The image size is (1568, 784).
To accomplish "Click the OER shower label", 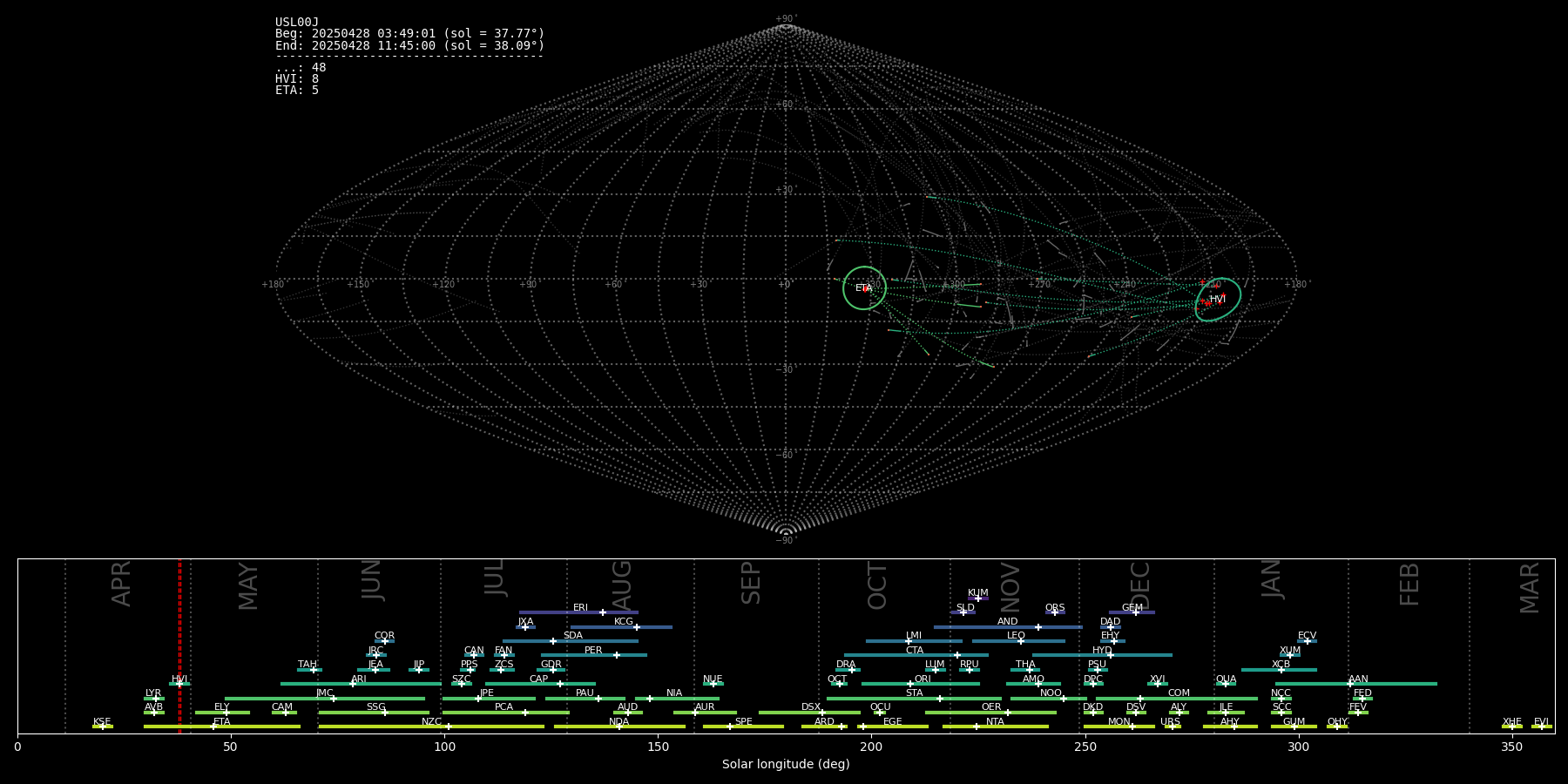I will [x=991, y=707].
